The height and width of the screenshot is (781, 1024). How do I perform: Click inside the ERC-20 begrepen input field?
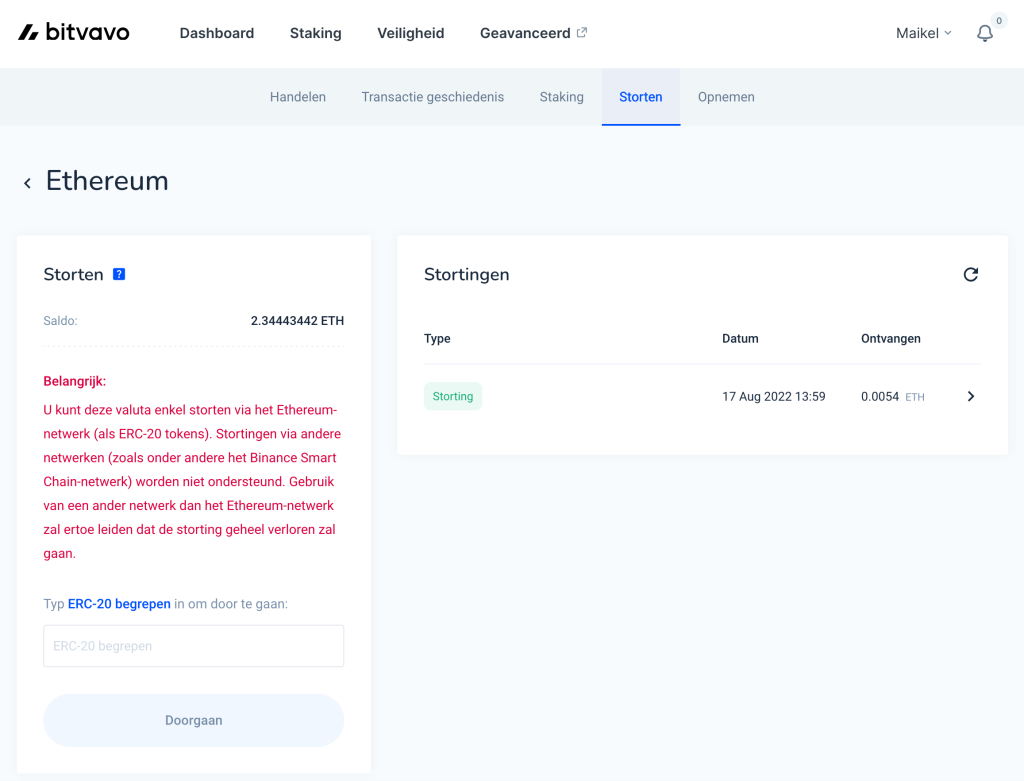(193, 645)
